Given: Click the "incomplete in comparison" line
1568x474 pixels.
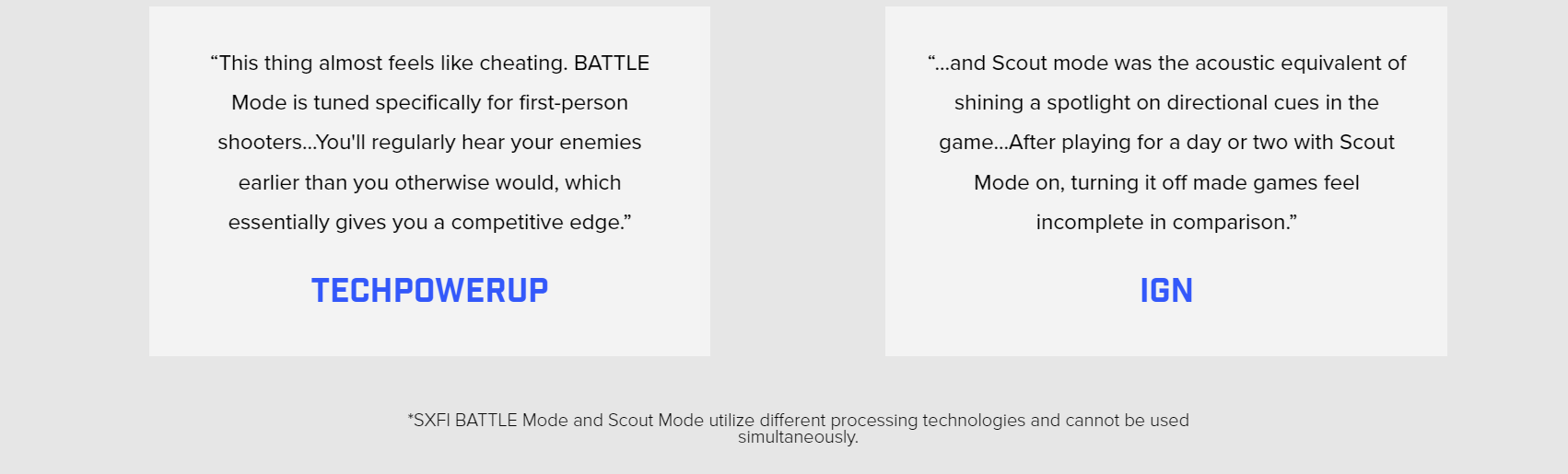Looking at the screenshot, I should [x=1165, y=223].
